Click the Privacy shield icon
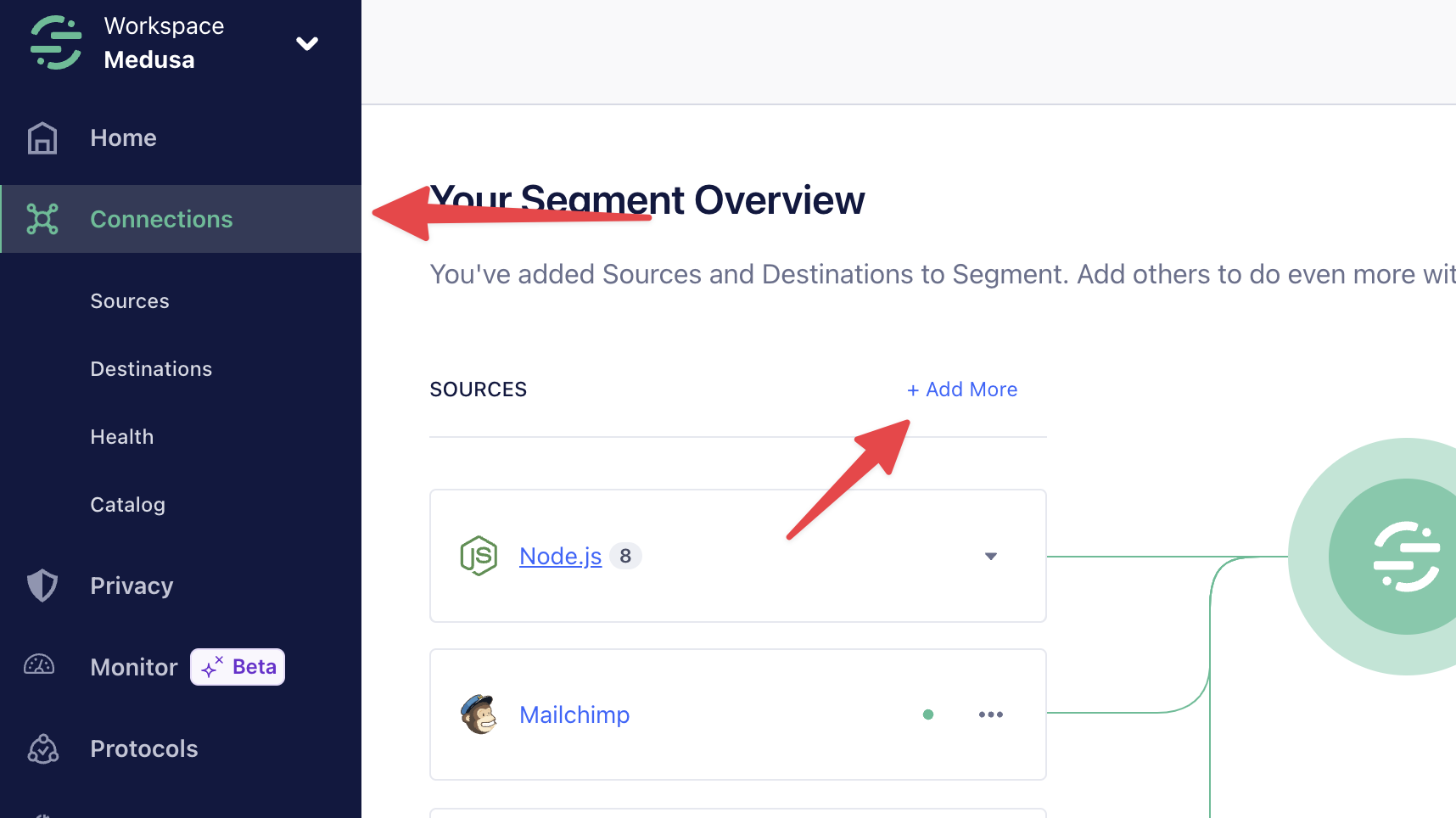Screen dimensions: 1456x818 coord(42,585)
